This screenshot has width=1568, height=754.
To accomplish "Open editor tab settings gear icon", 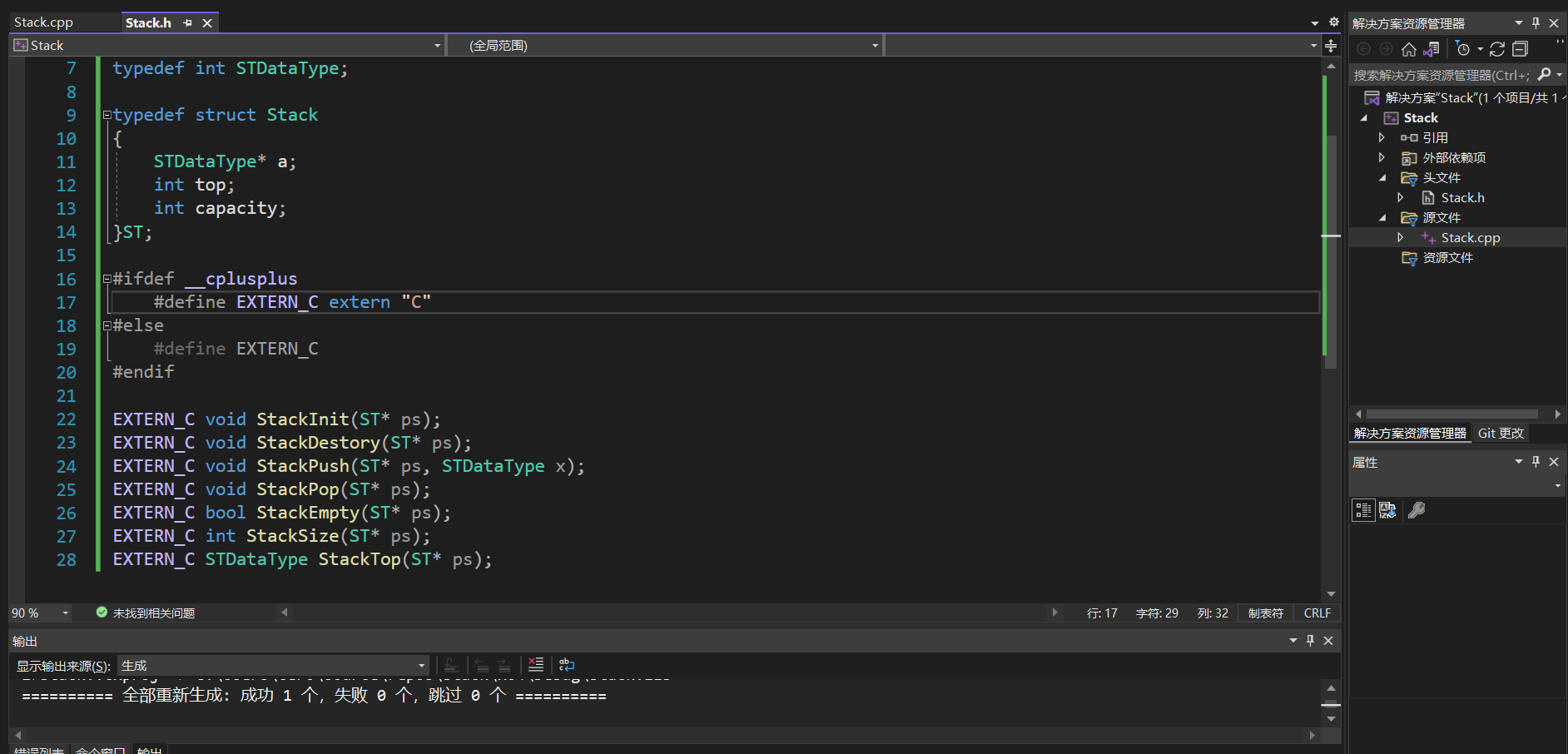I will coord(1333,22).
